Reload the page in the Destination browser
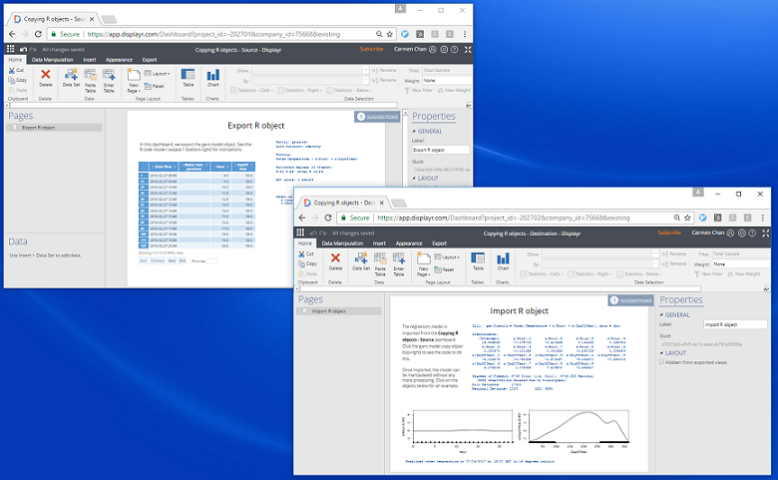778x480 pixels. click(x=328, y=217)
